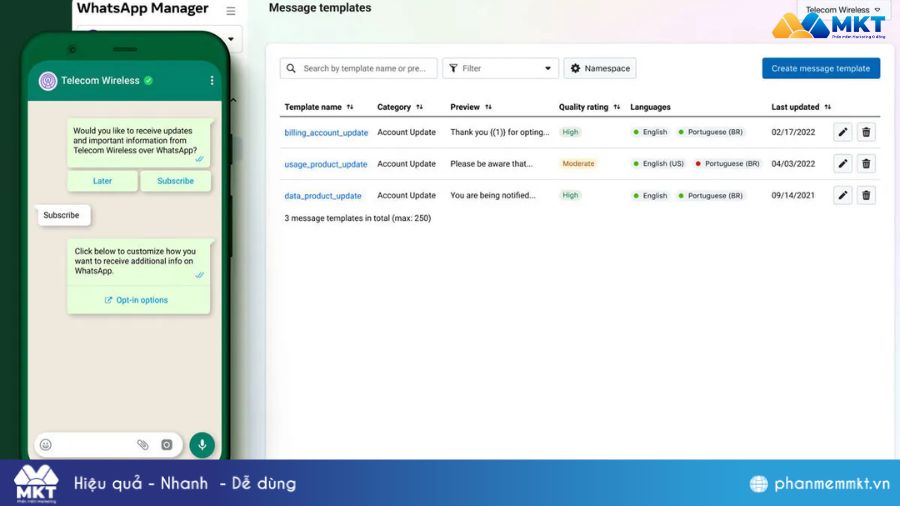Click Create message template button

tap(821, 68)
